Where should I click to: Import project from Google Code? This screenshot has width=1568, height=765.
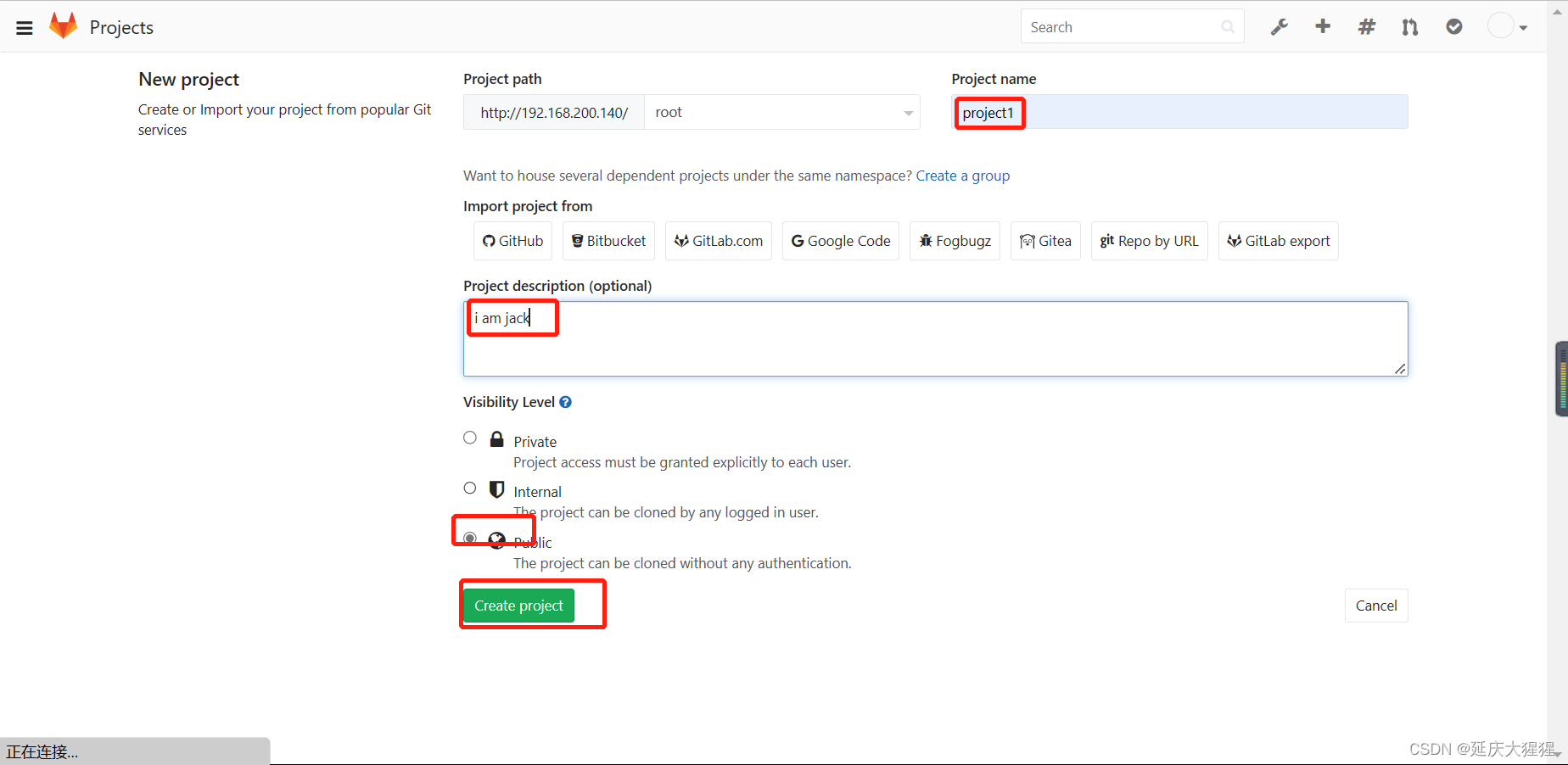click(841, 241)
